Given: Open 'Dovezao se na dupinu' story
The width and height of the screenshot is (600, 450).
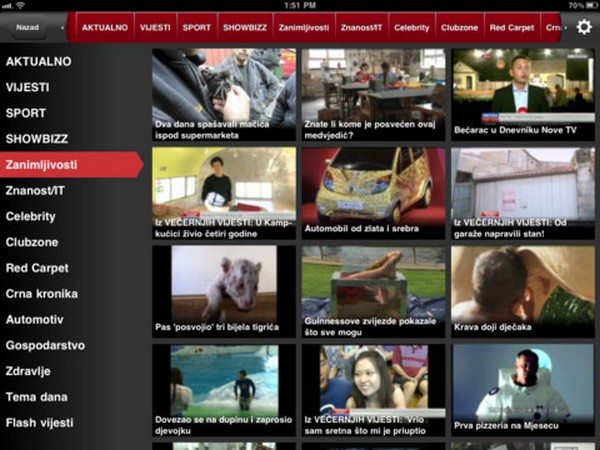Looking at the screenshot, I should [224, 390].
